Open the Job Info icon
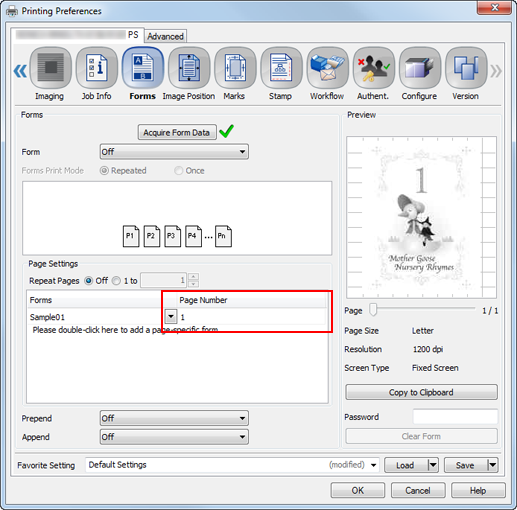This screenshot has height=510, width=517. coord(97,68)
